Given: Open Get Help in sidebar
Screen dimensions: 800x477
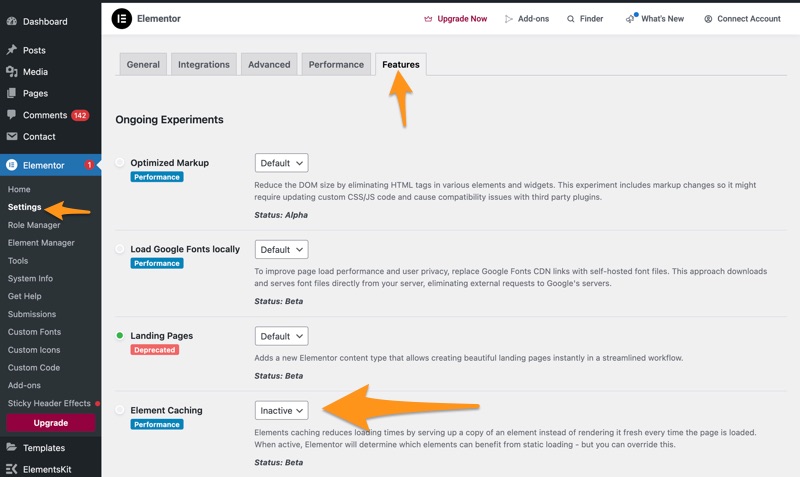Looking at the screenshot, I should tap(24, 296).
